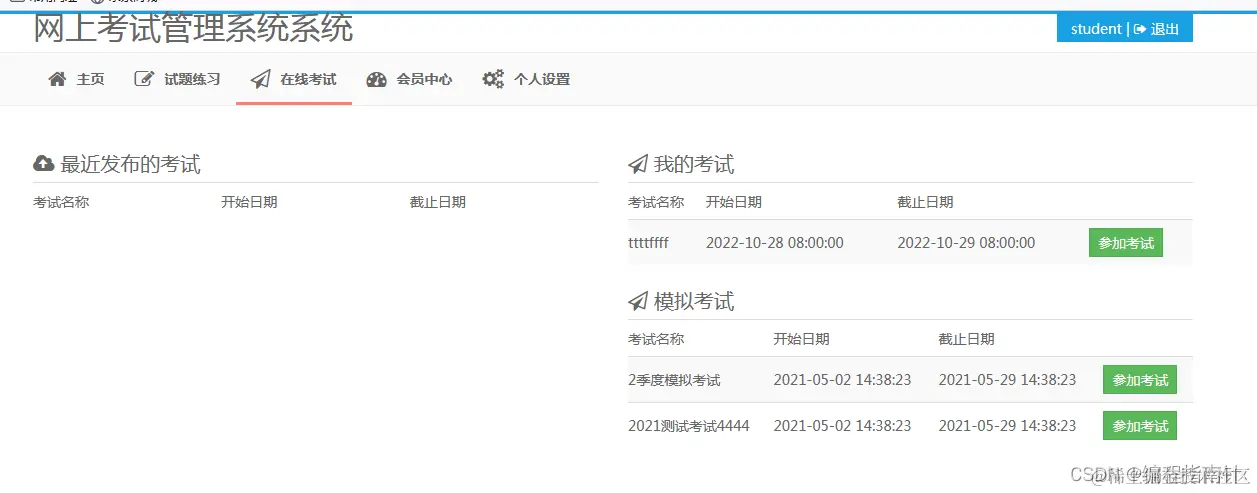1257x493 pixels.
Task: Click the start date of 2季度模拟考试
Action: (842, 380)
